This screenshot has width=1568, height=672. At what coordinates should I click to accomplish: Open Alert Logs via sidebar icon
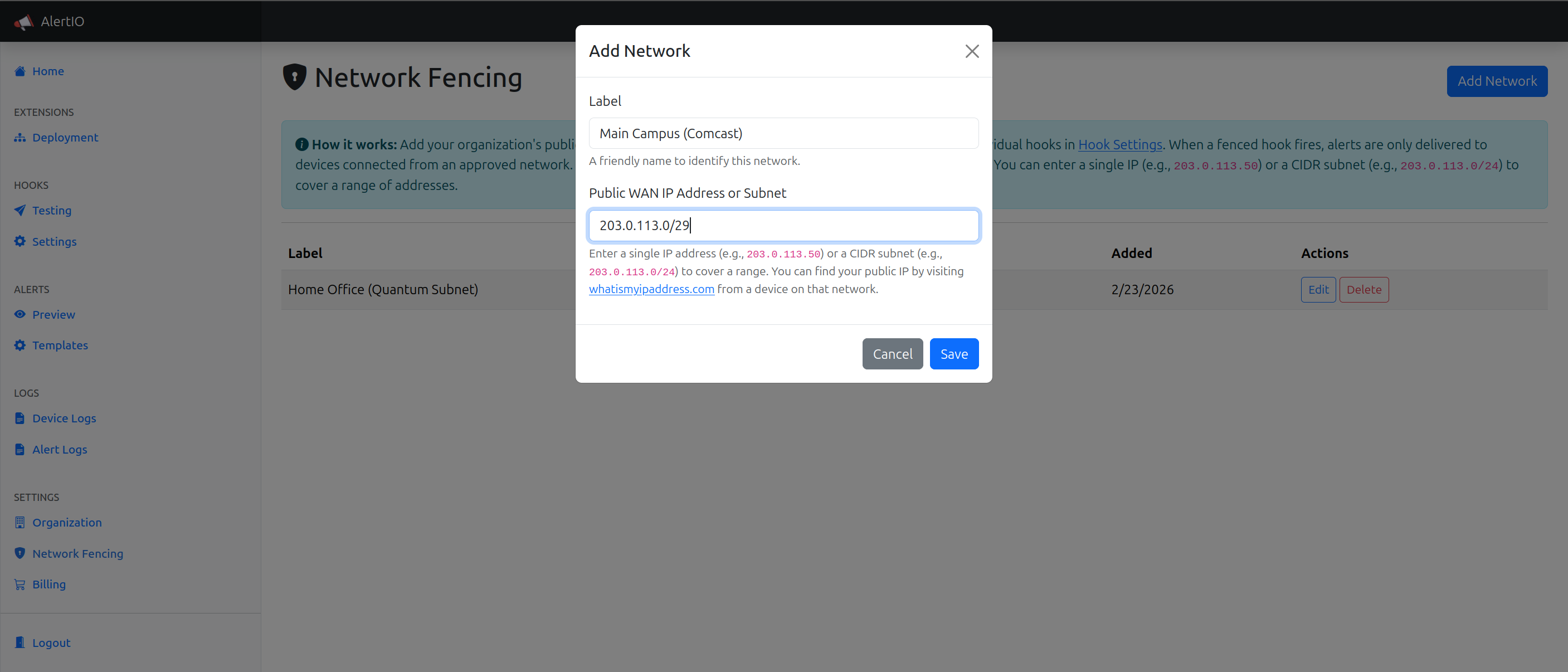coord(20,449)
